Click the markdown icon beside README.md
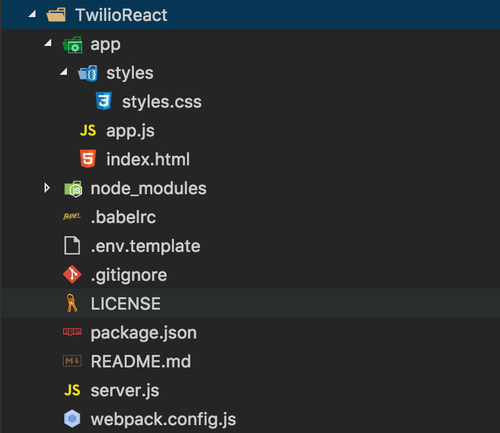 72,361
